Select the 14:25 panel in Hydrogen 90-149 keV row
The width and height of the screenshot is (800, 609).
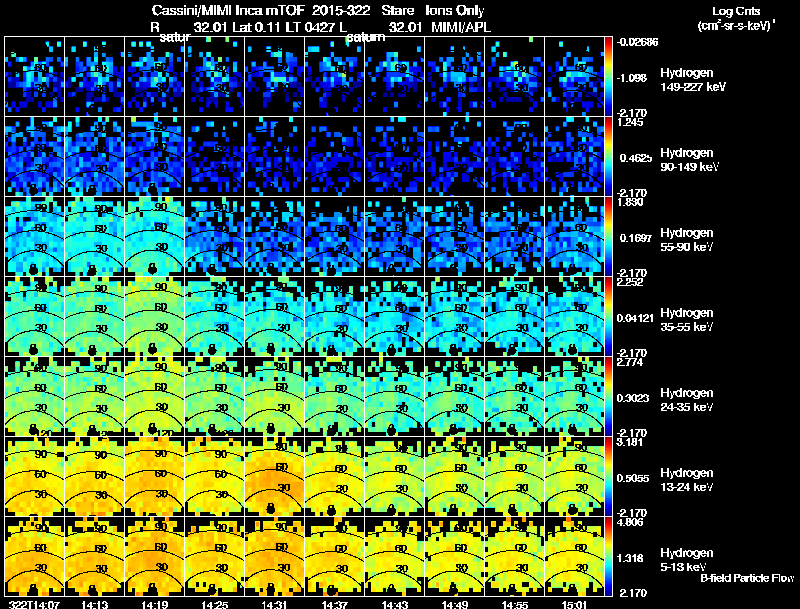215,156
